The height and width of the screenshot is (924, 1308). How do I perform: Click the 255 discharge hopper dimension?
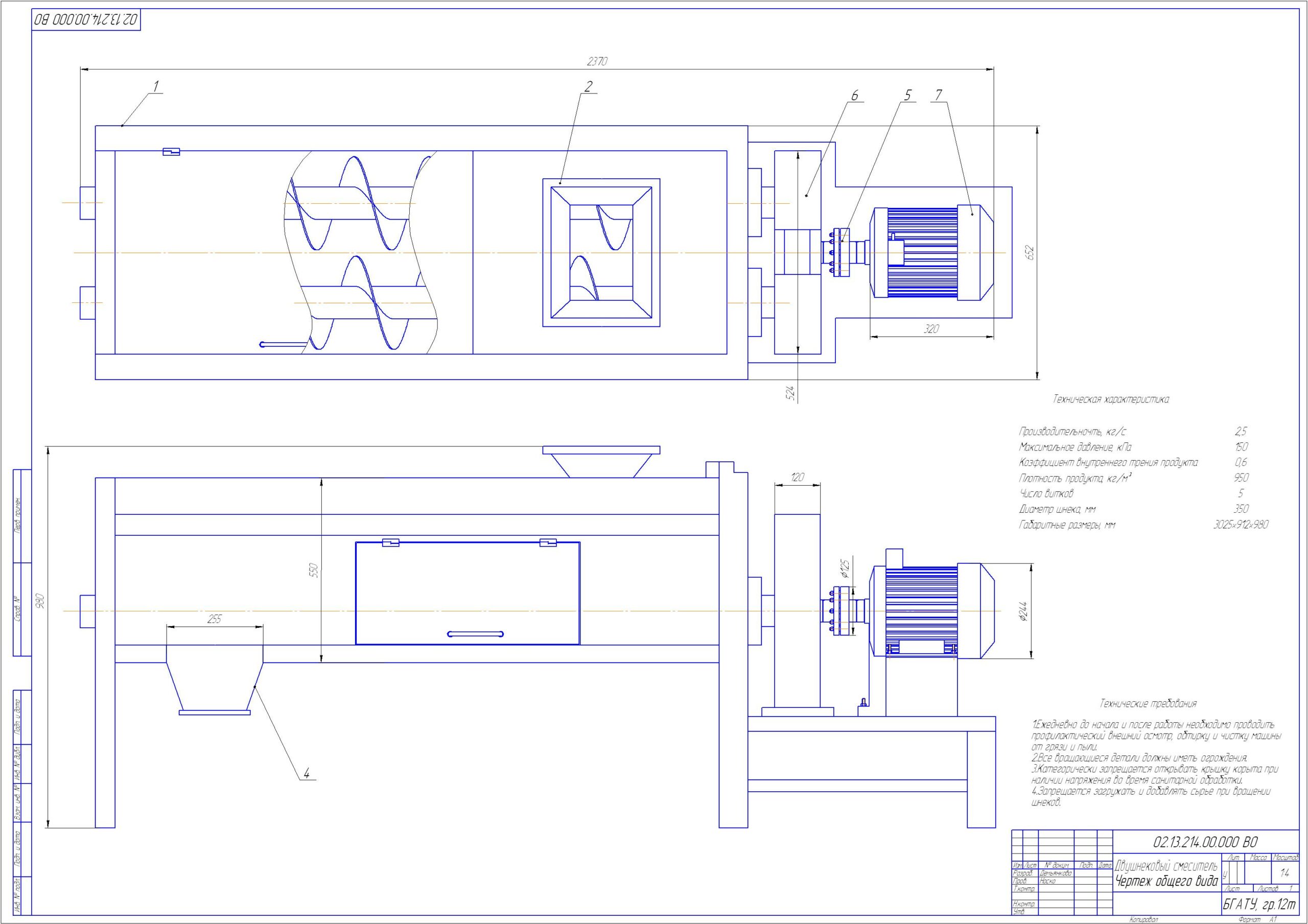214,619
